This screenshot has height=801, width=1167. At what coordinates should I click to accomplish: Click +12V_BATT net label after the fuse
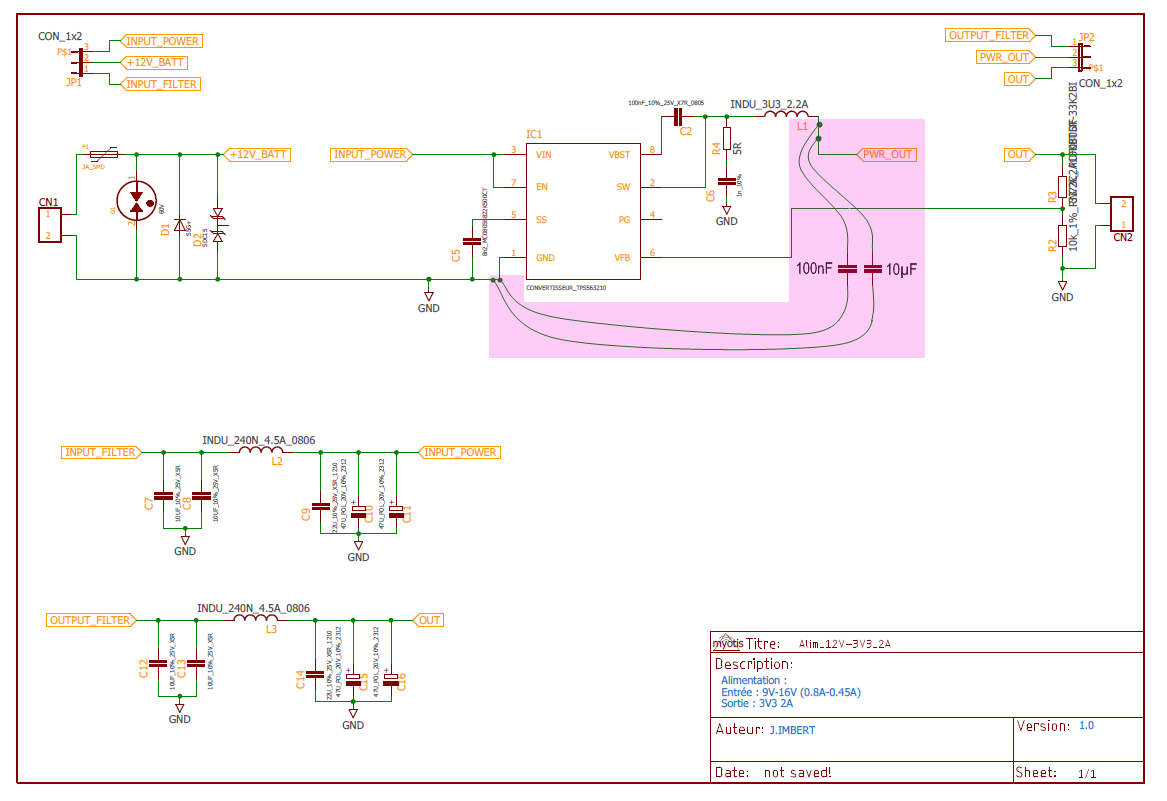click(x=258, y=155)
